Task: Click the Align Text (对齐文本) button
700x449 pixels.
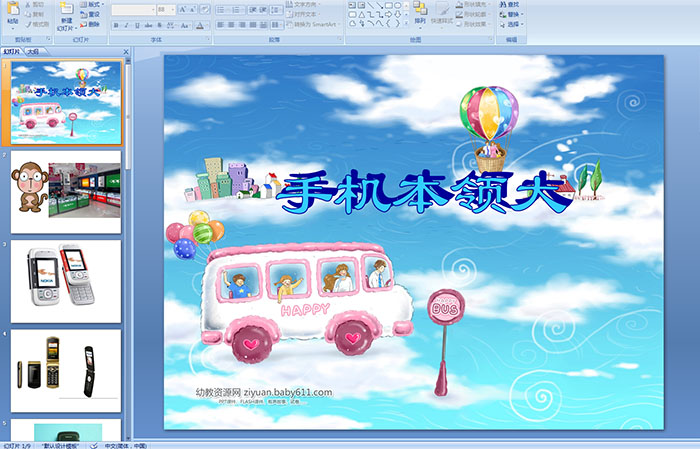Action: [x=305, y=14]
